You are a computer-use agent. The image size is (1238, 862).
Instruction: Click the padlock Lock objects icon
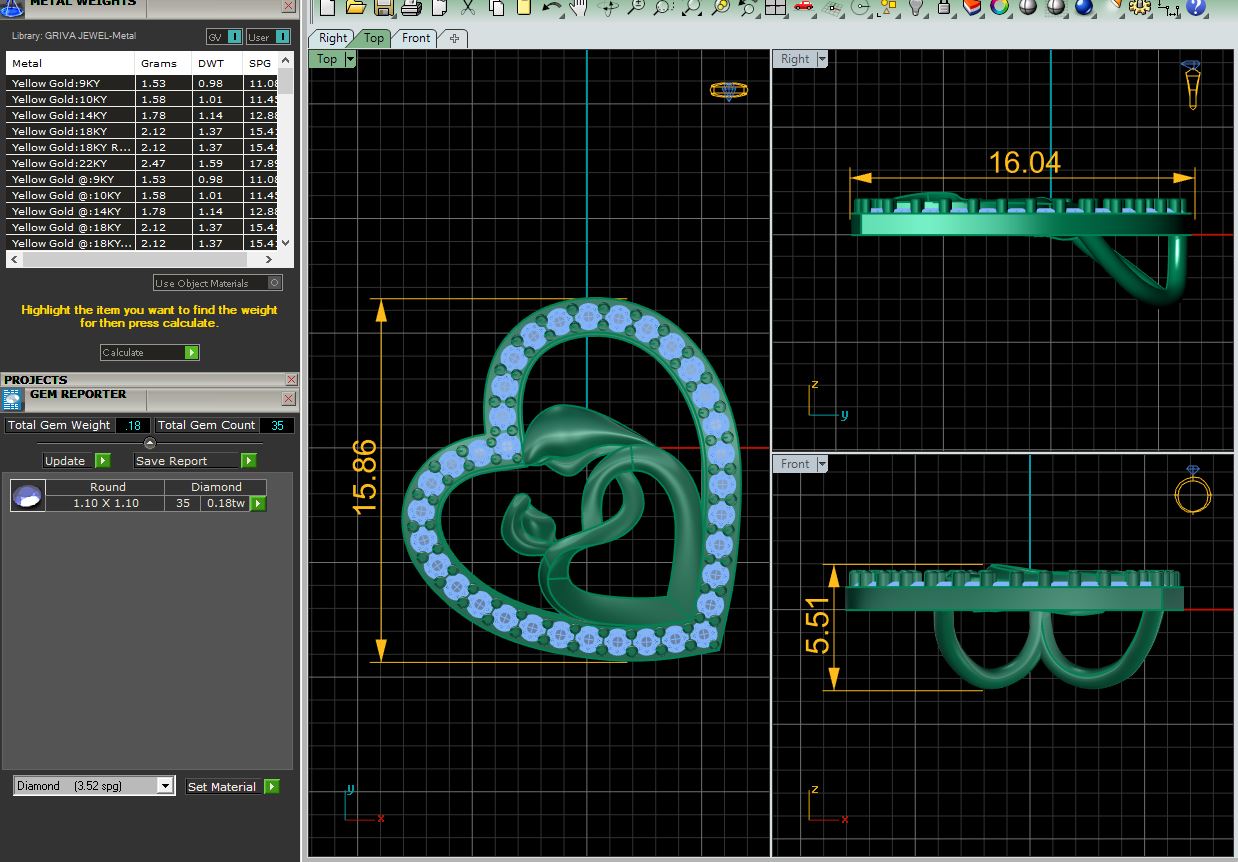tap(944, 7)
